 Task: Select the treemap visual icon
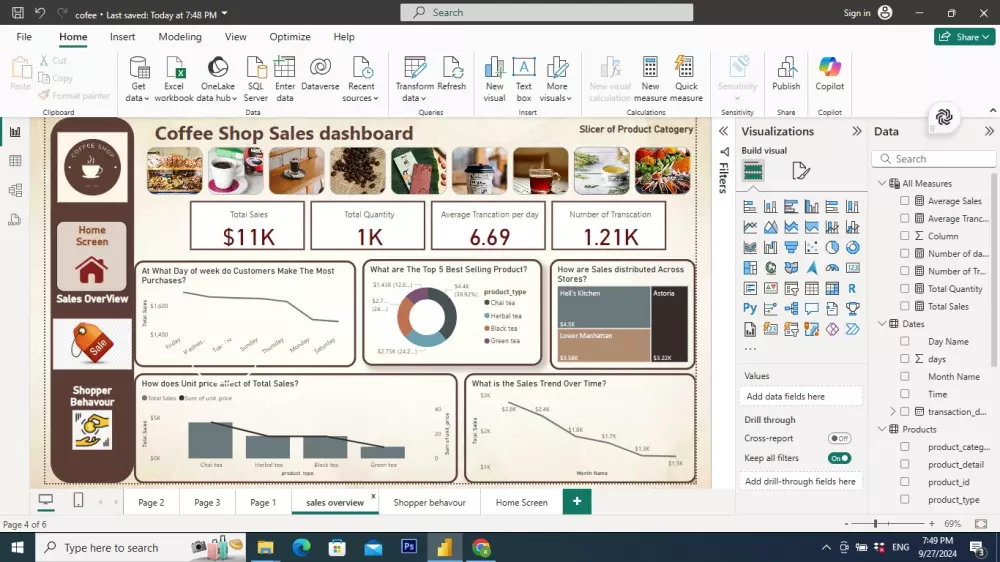coord(750,268)
